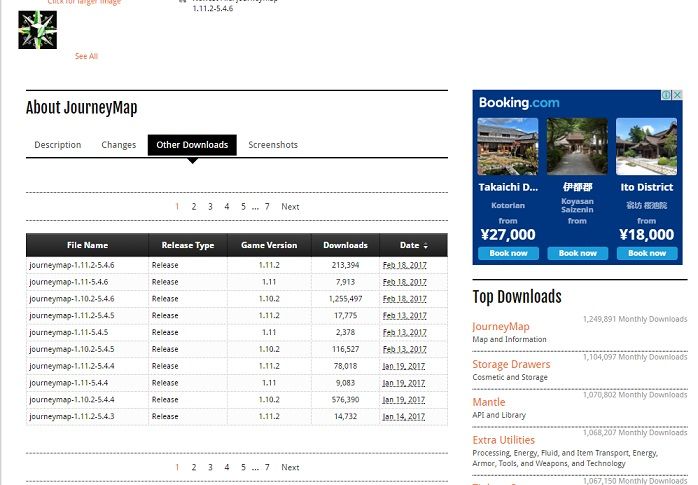This screenshot has width=698, height=485.
Task: Sort table by File Name column
Action: [x=87, y=245]
